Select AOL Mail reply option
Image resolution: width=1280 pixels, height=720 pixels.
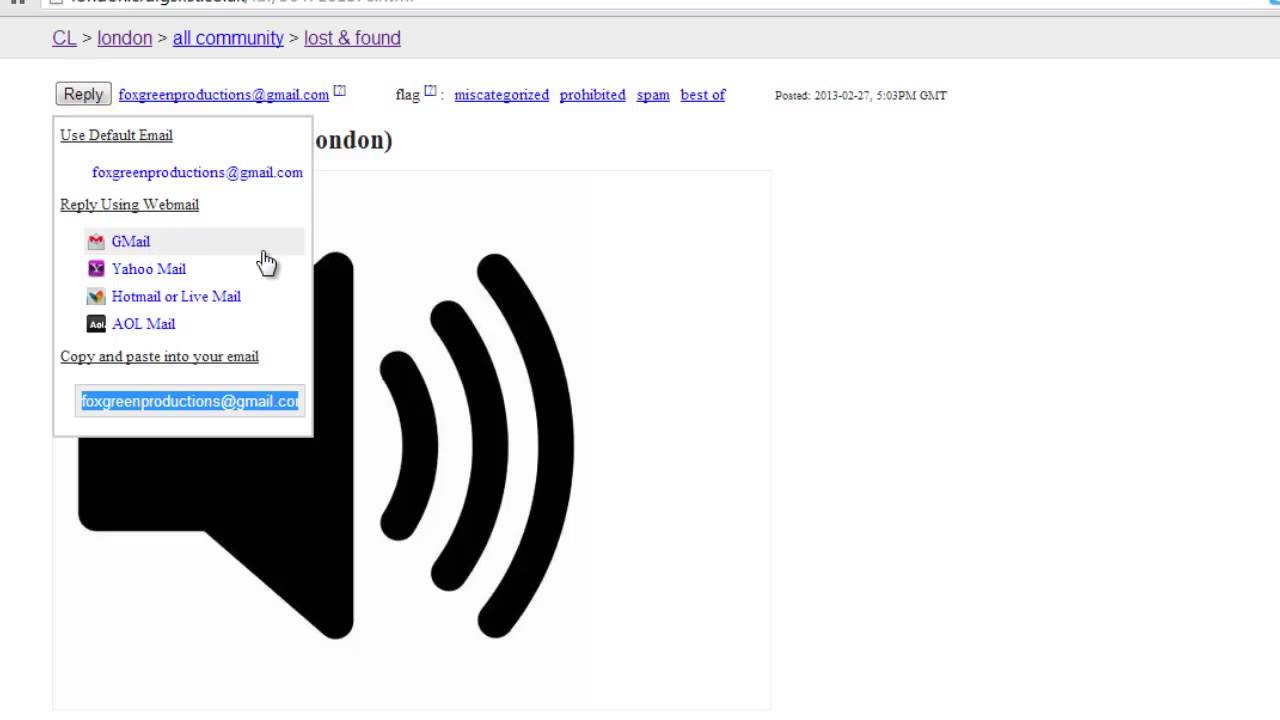143,324
